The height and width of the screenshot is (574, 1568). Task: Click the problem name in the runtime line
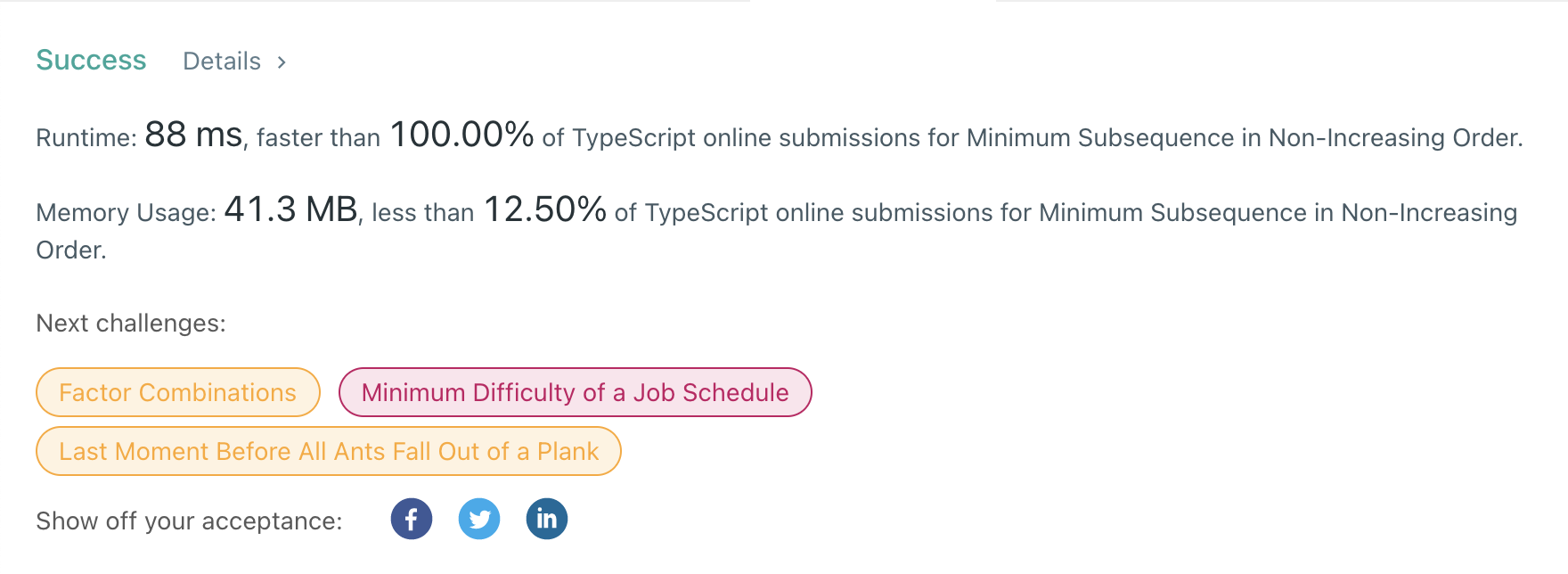tap(1244, 138)
